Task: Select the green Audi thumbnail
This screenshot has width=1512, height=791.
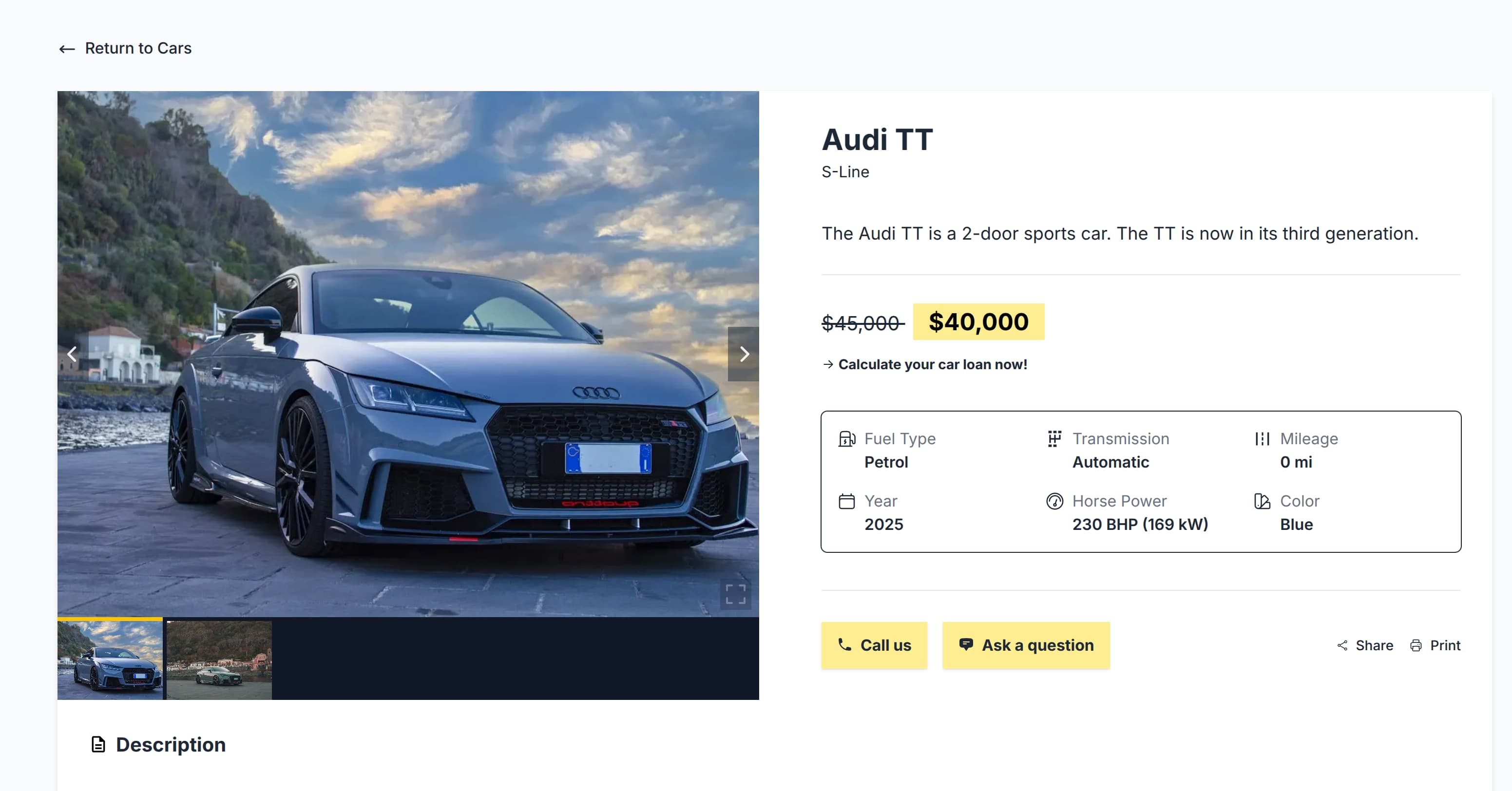Action: 219,660
